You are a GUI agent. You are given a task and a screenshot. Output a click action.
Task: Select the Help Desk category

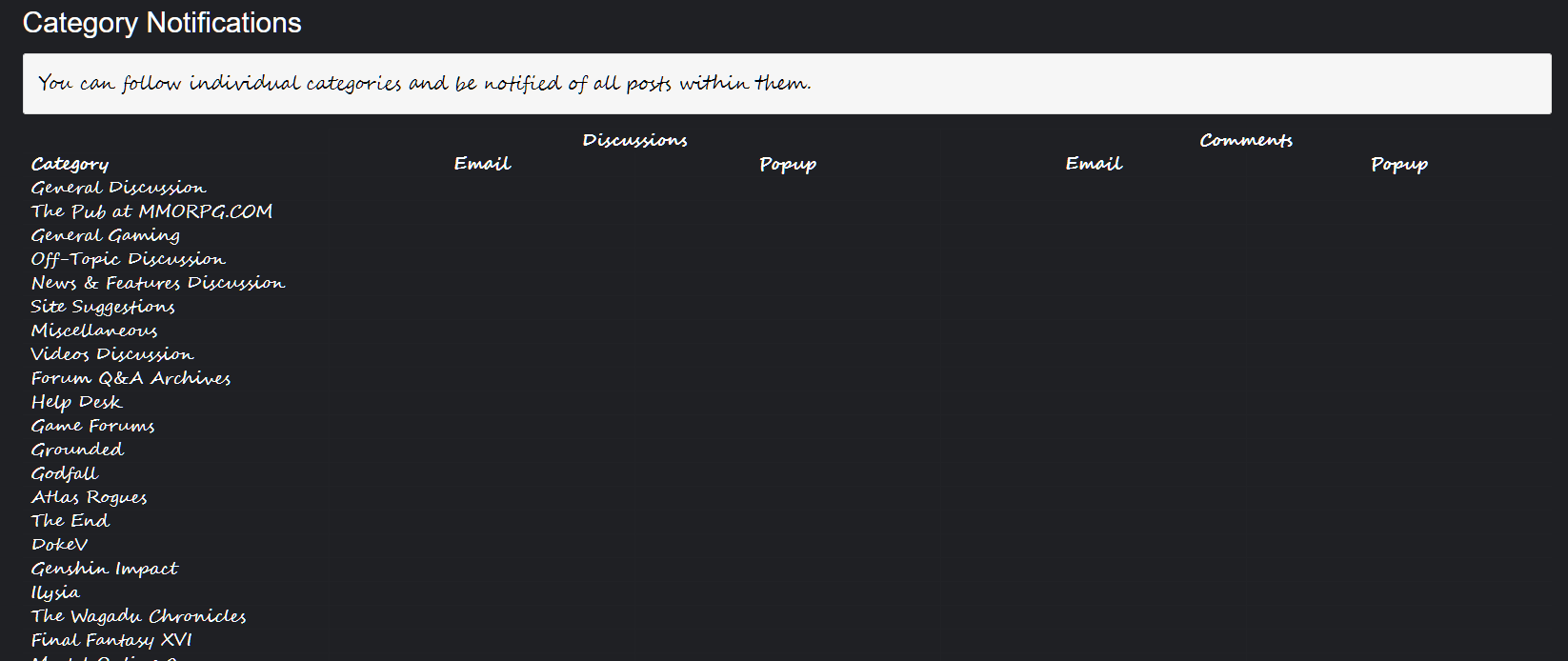point(76,402)
